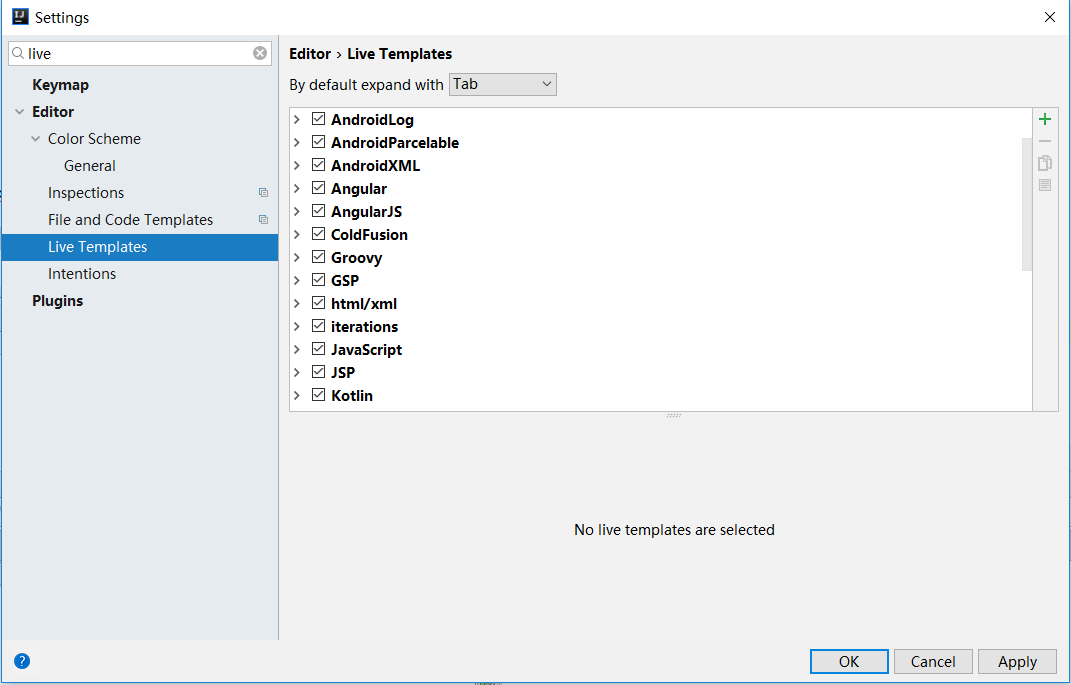The image size is (1071, 685).
Task: Click the project-level icon beside File and Code Templates
Action: click(263, 220)
